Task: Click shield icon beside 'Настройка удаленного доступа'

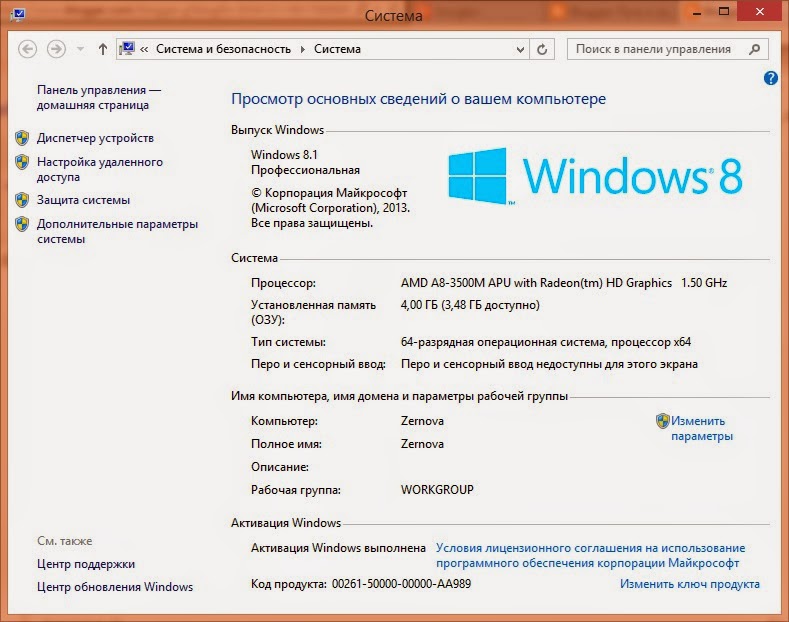Action: click(22, 162)
